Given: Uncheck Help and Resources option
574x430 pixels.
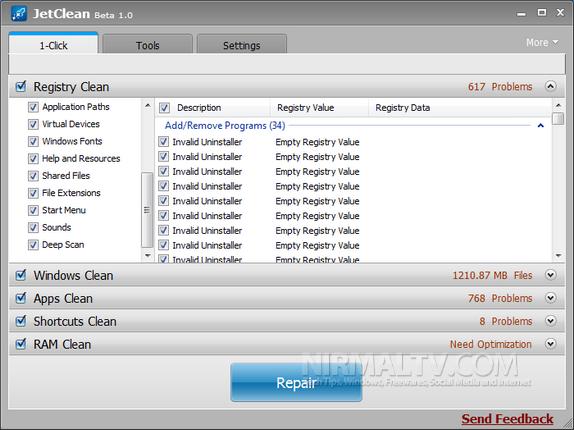Looking at the screenshot, I should pyautogui.click(x=33, y=158).
